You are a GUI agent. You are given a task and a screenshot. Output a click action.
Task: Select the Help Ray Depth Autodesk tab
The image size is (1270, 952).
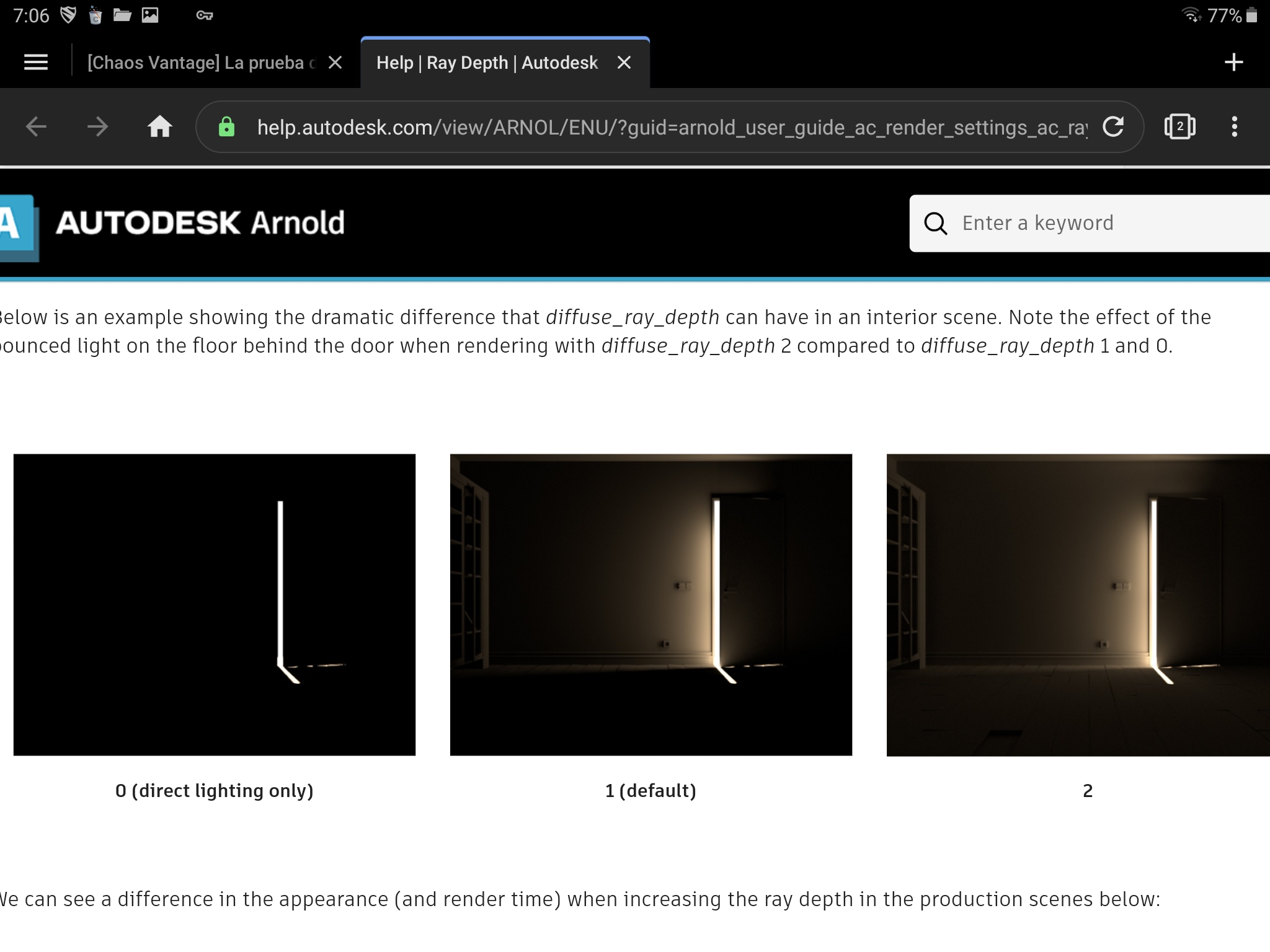pos(487,63)
